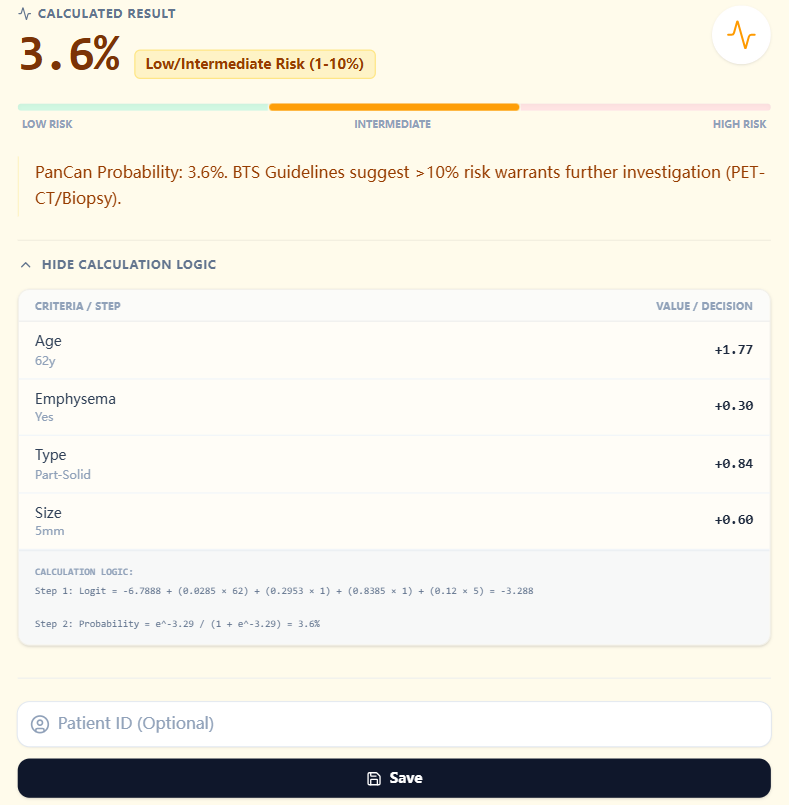Click the Hide Calculation Logic label
Image resolution: width=789 pixels, height=805 pixels.
tap(129, 265)
